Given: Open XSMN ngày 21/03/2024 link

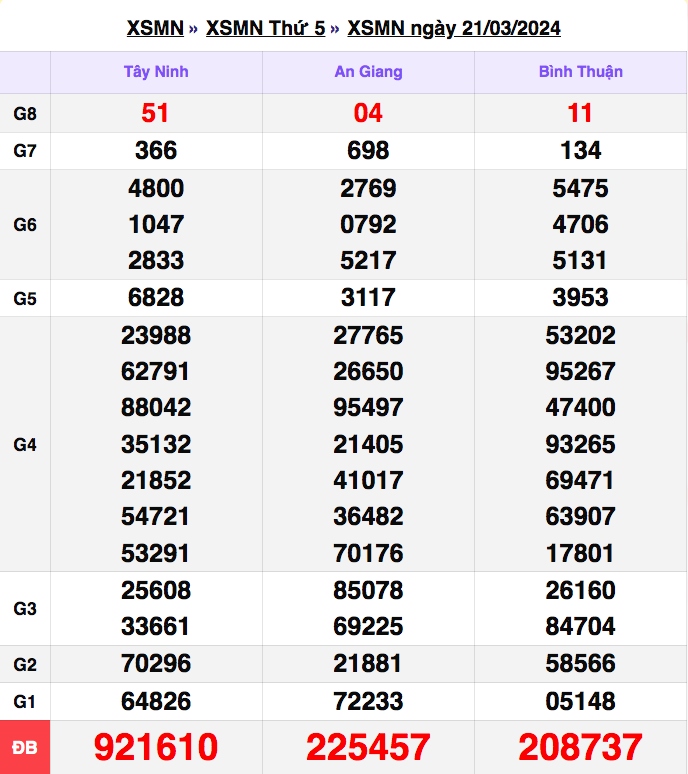Looking at the screenshot, I should 454,28.
